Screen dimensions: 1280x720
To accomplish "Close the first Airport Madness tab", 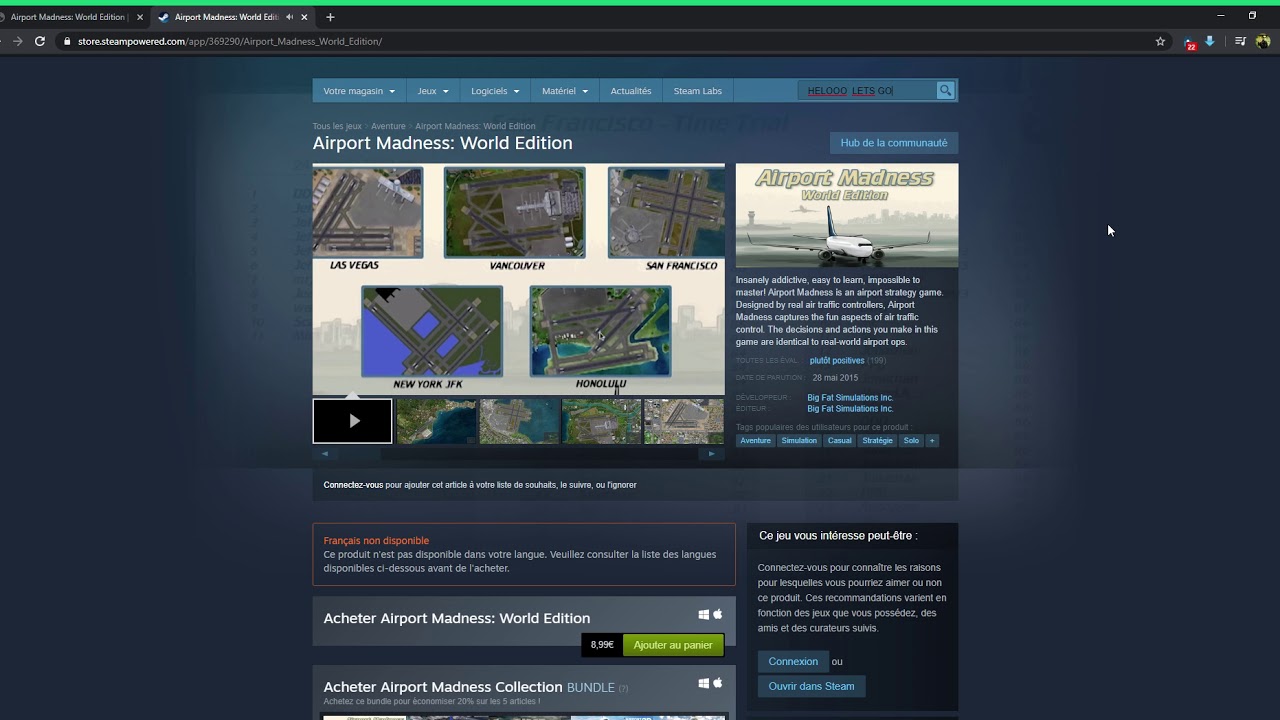I will 140,17.
